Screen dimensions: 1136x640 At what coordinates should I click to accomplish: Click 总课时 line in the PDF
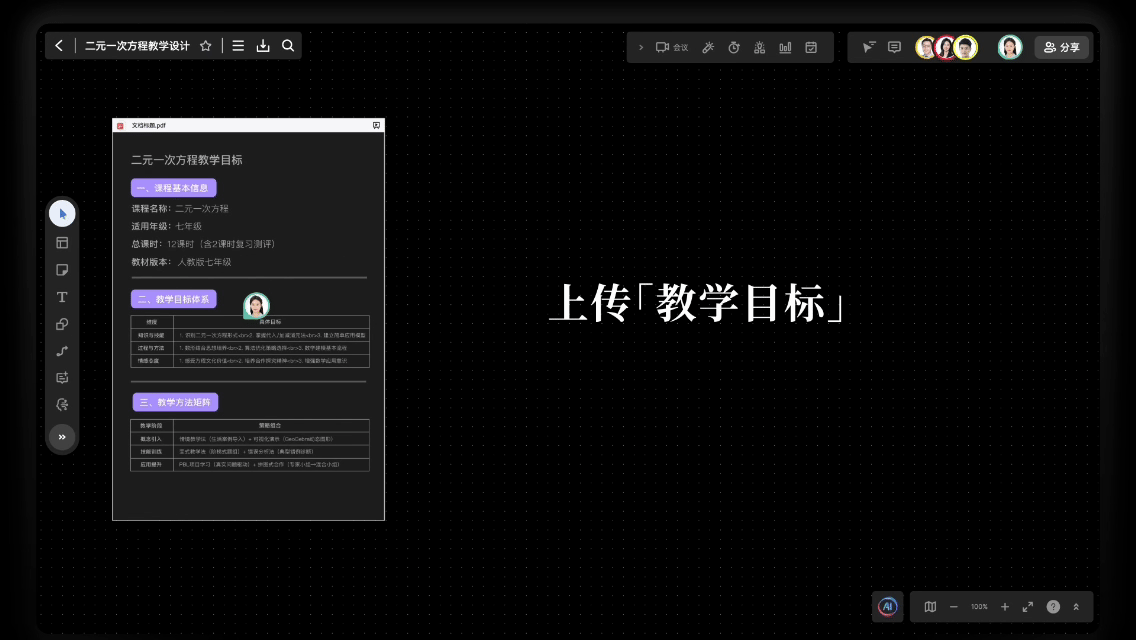[203, 244]
